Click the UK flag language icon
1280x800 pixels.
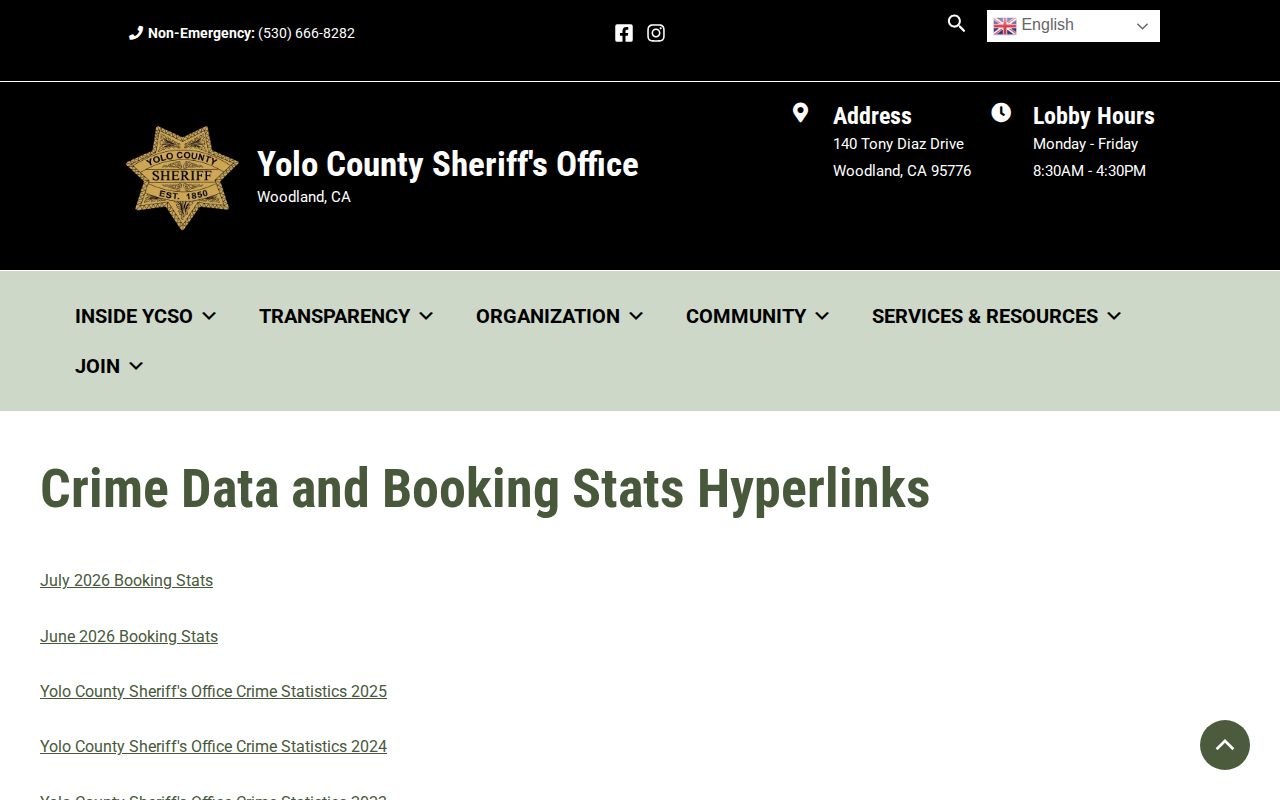point(1005,26)
